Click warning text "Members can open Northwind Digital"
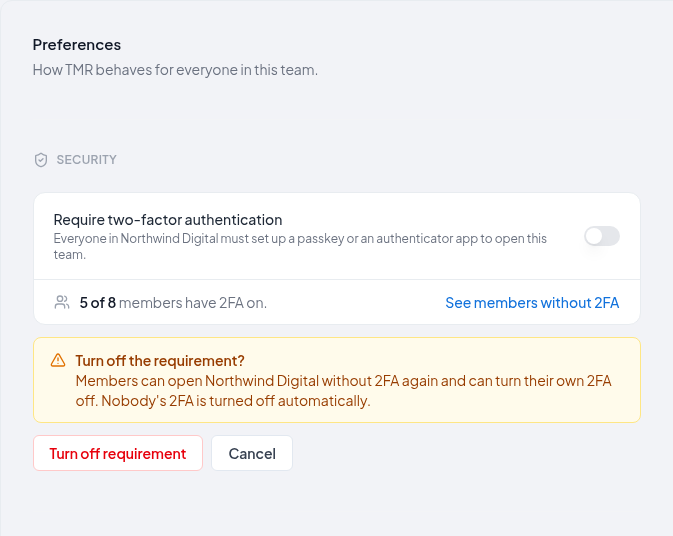 click(x=343, y=391)
